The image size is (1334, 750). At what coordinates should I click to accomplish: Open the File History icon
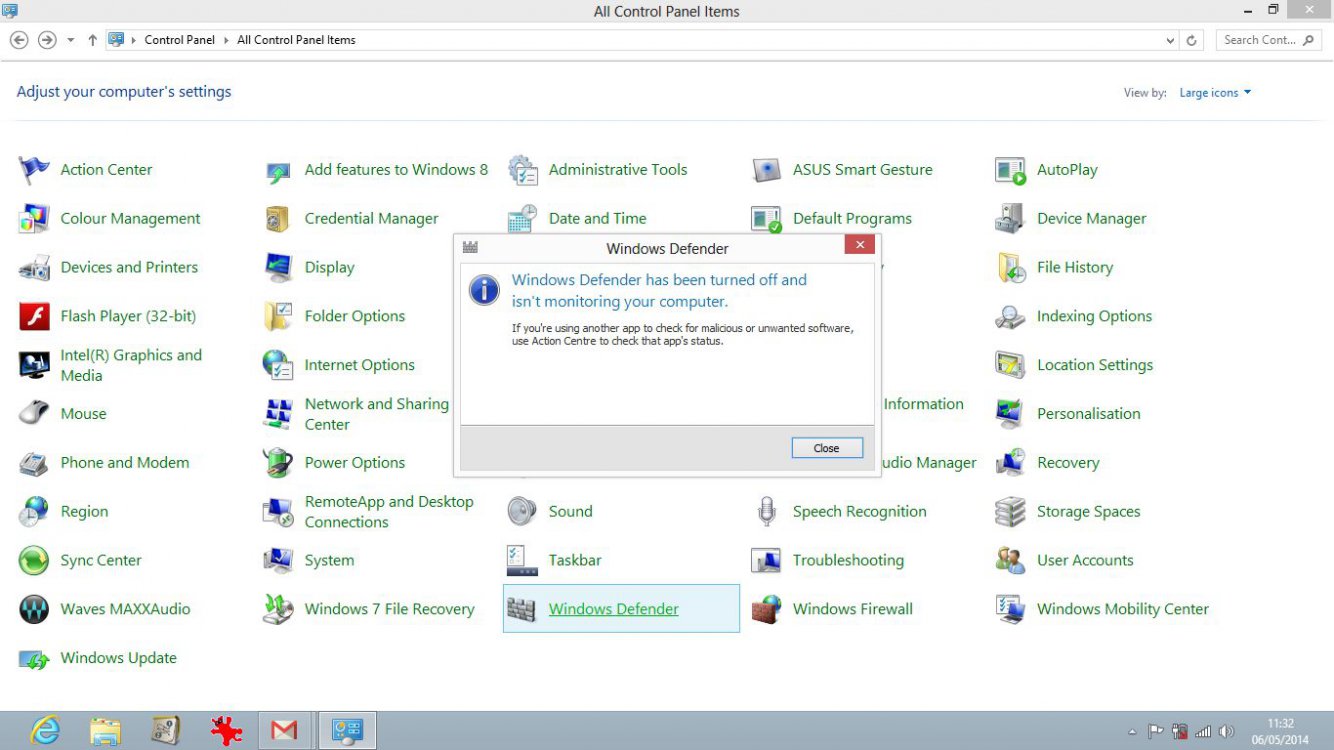1010,268
